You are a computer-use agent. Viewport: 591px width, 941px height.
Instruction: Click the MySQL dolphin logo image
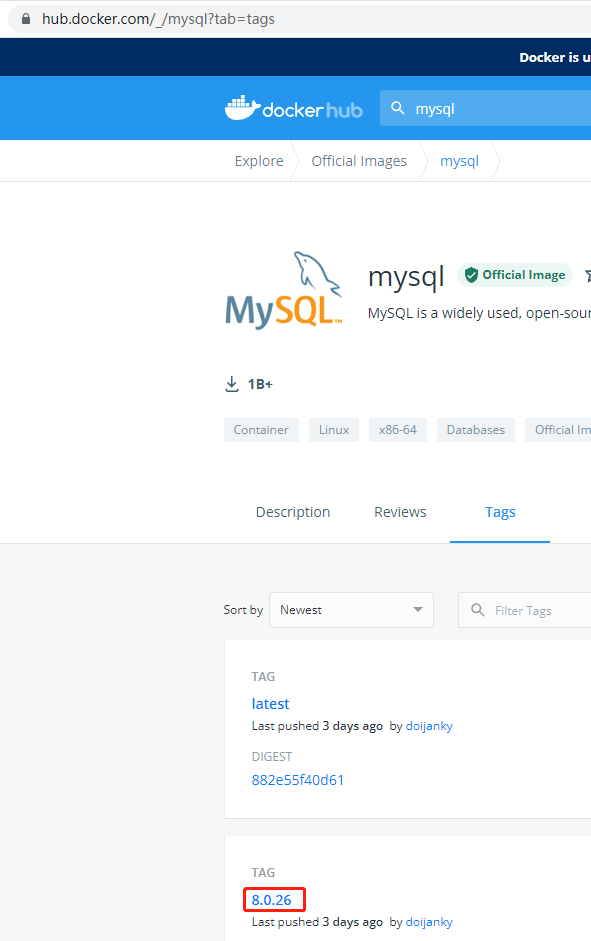284,290
